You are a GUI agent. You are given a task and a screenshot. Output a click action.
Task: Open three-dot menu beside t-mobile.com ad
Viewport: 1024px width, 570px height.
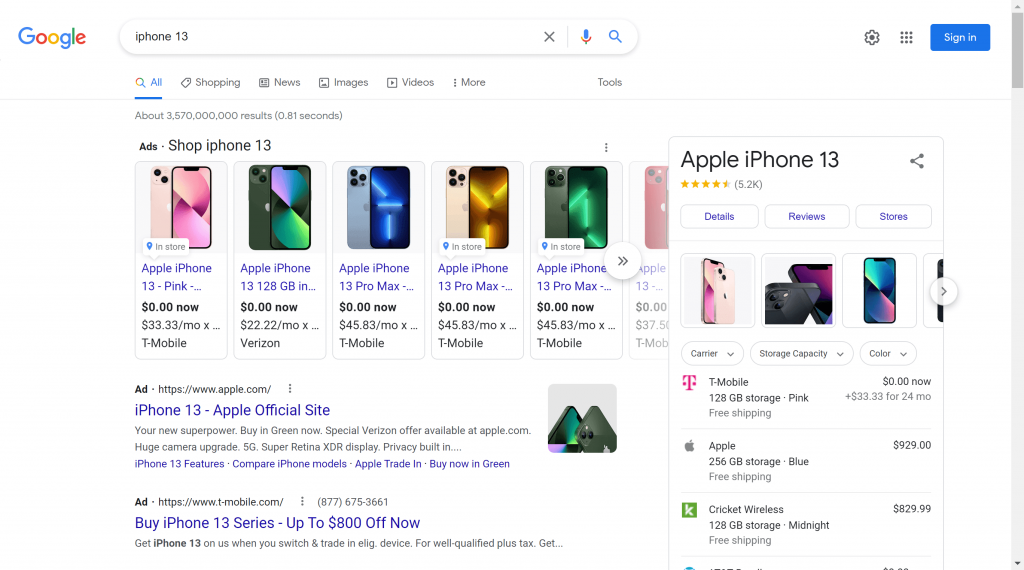click(302, 501)
